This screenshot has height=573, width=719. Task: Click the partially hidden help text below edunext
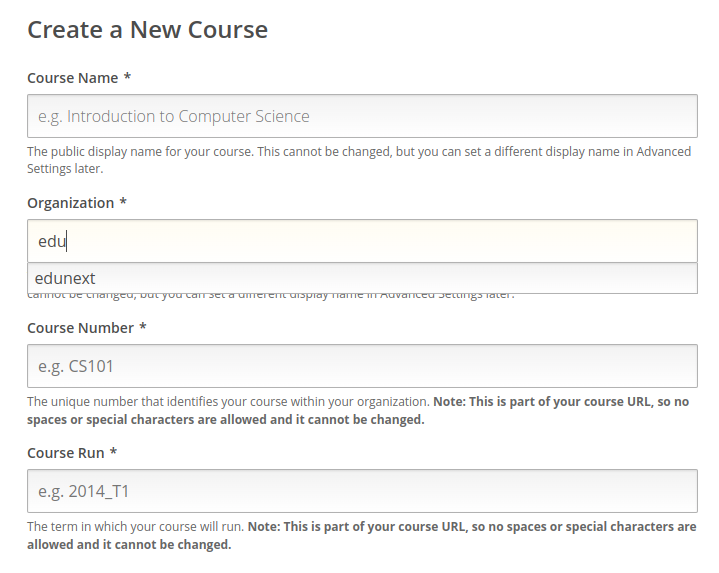coord(270,296)
